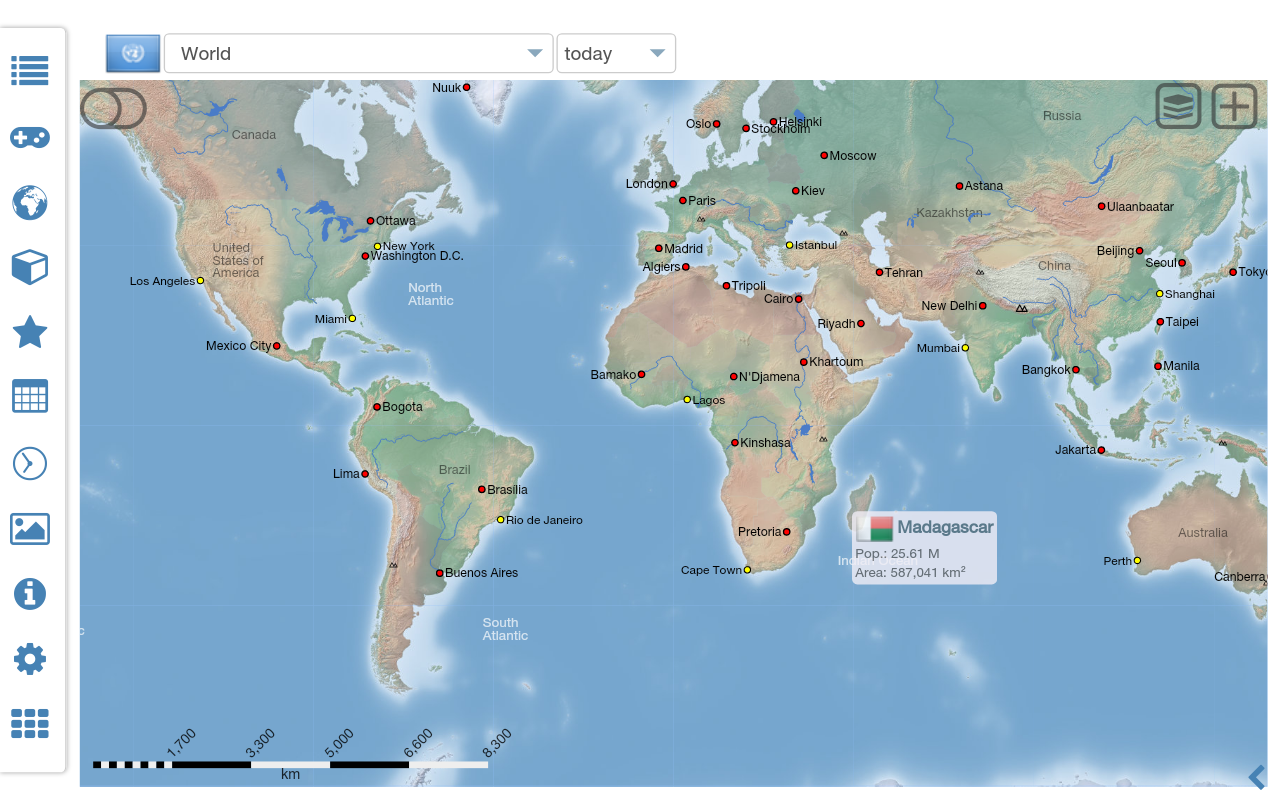Select the data table icon
Image resolution: width=1280 pixels, height=800 pixels.
(x=29, y=396)
